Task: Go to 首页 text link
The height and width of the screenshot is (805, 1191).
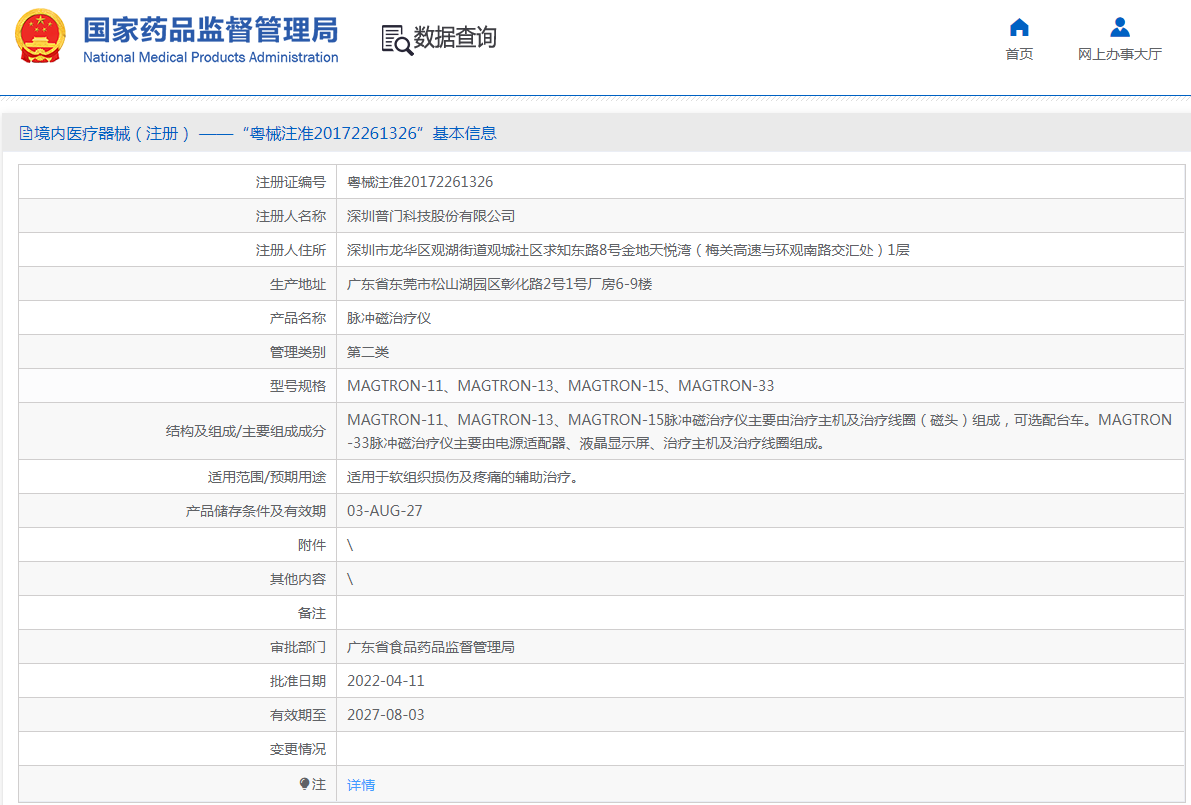Action: (x=1019, y=54)
